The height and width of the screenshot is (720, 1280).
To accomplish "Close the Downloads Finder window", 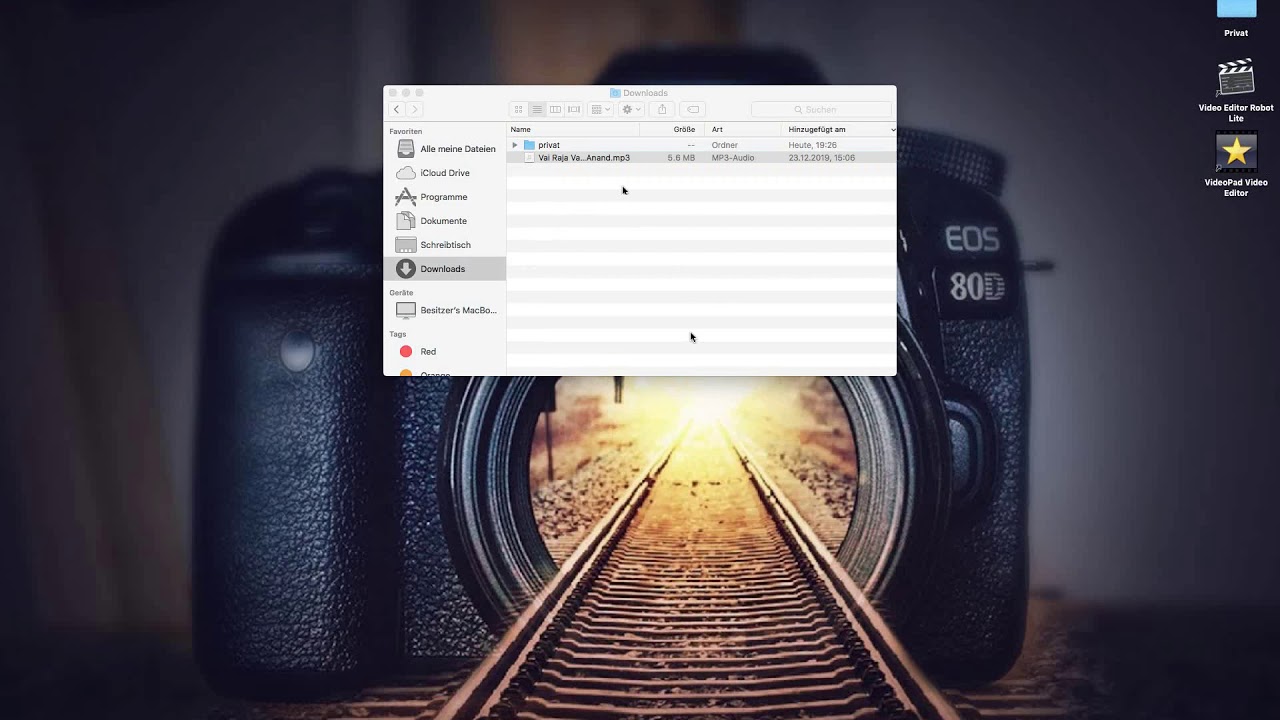I will [393, 93].
